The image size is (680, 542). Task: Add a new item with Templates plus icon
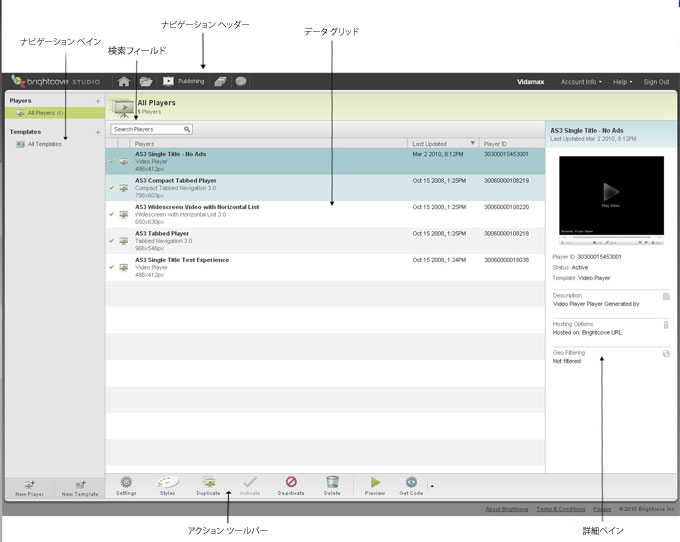click(98, 132)
